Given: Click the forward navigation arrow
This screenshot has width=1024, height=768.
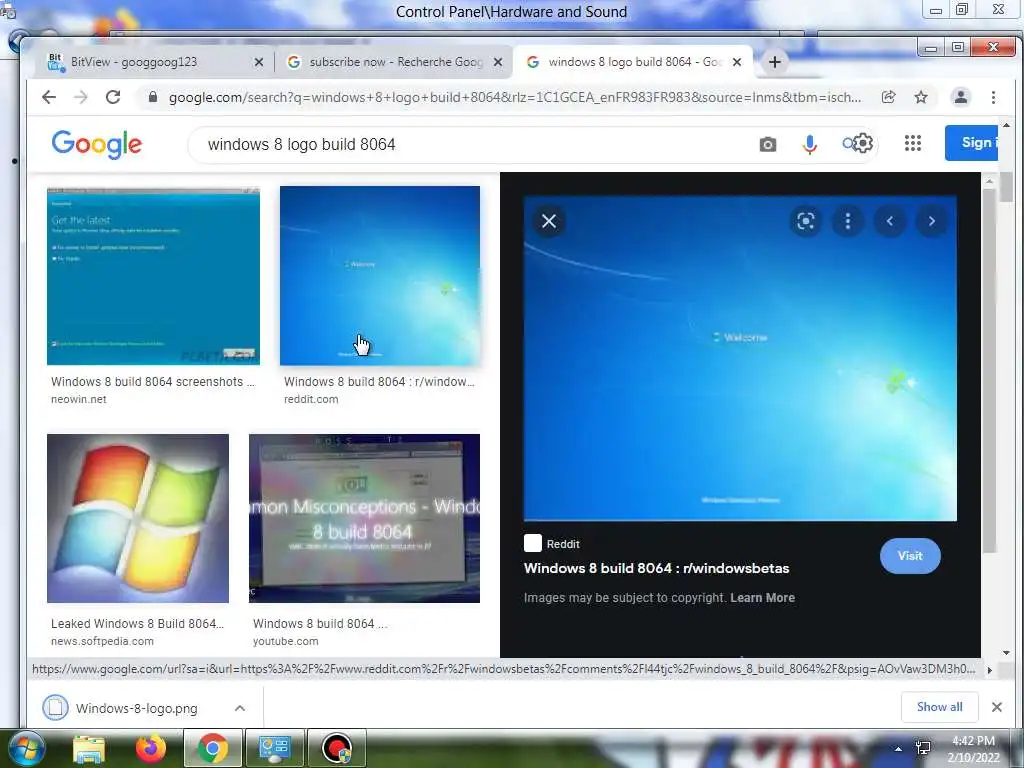Looking at the screenshot, I should 80,97.
